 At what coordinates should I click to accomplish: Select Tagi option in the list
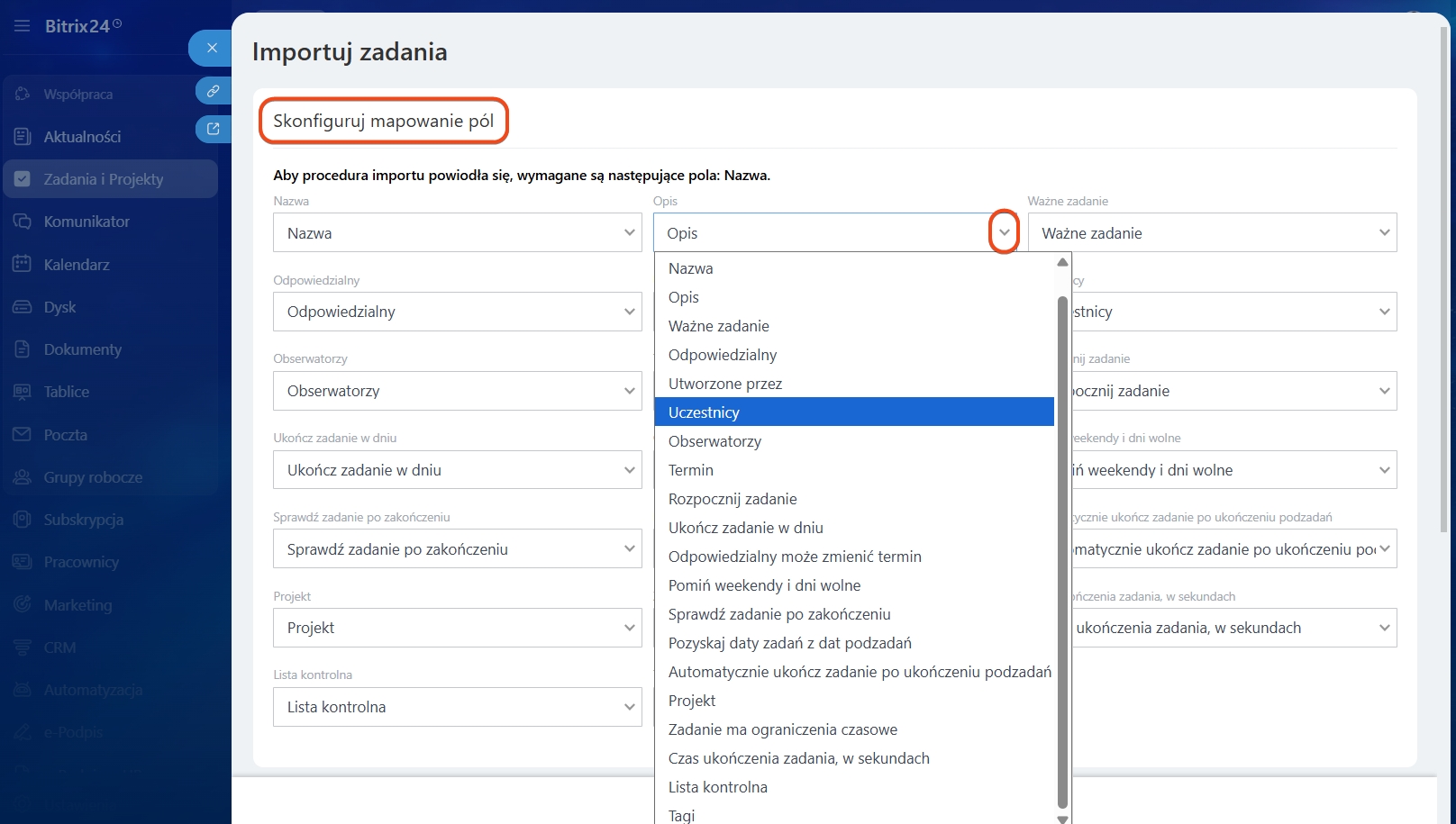(x=681, y=815)
